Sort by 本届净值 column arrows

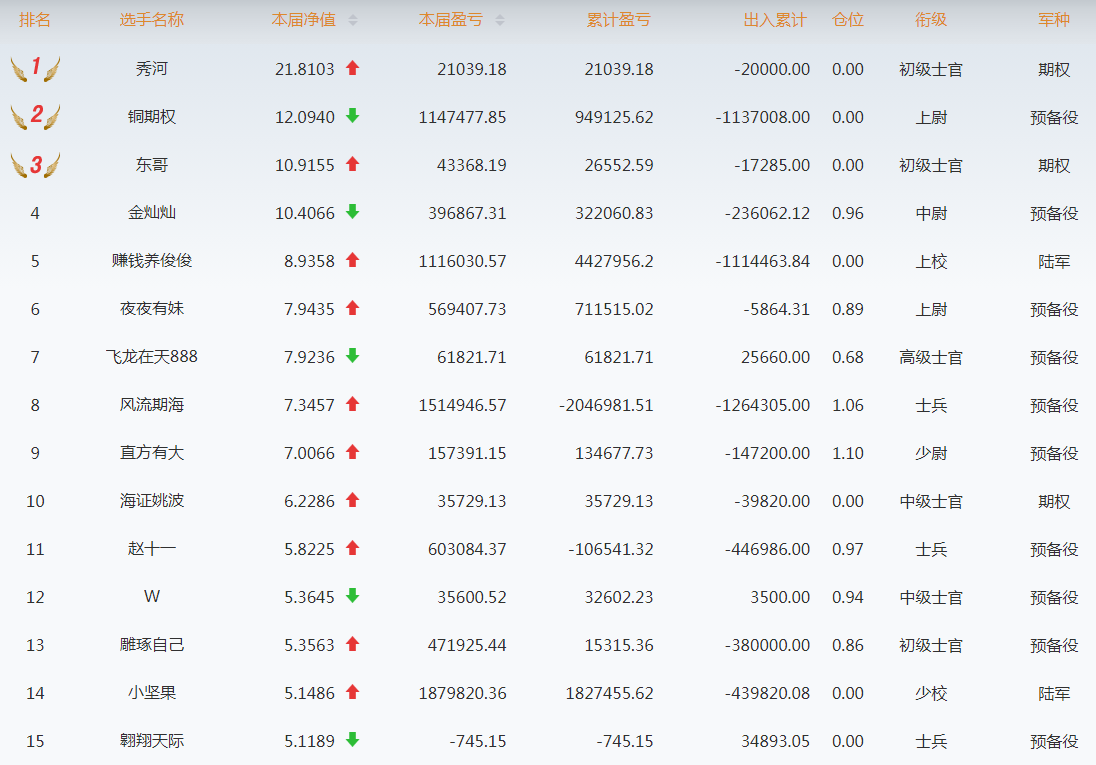(x=353, y=20)
